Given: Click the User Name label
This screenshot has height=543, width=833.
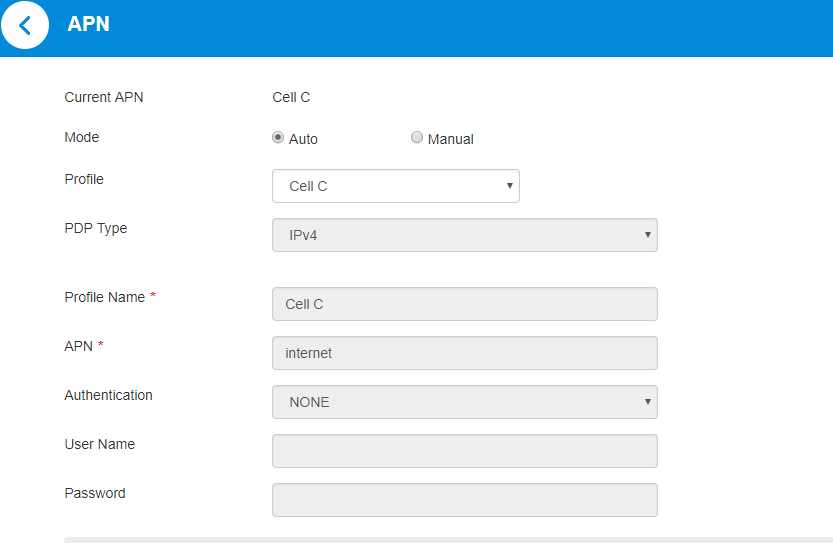Looking at the screenshot, I should (100, 444).
